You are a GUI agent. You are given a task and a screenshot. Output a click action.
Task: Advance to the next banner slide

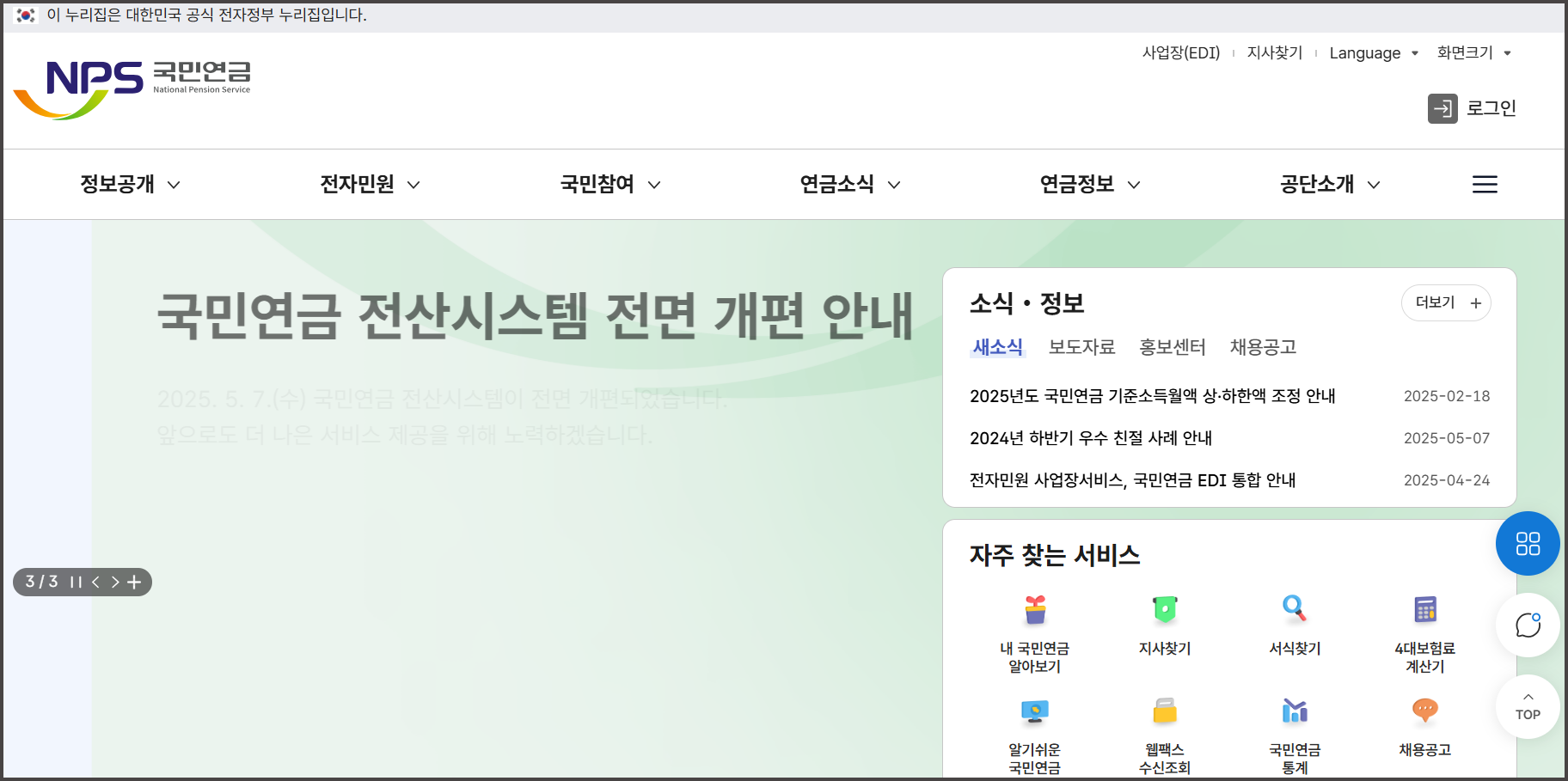[x=115, y=582]
